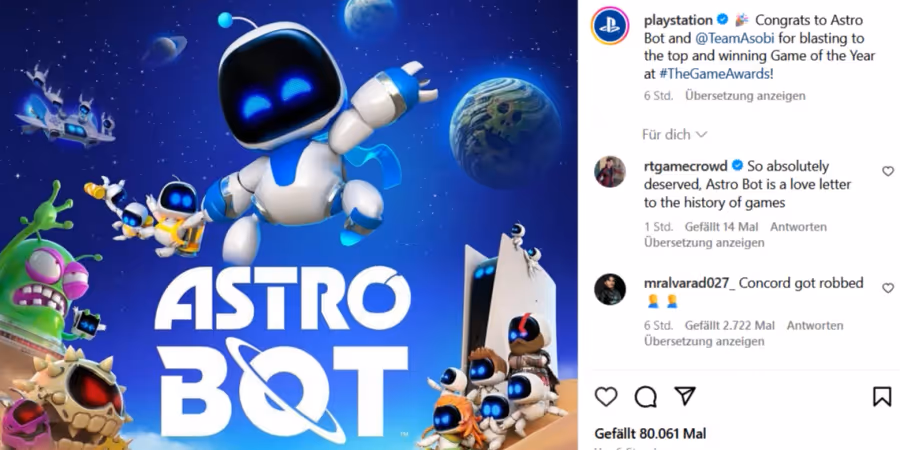Viewport: 900px width, 450px height.
Task: Reply to mralvarad027_'s comment
Action: [814, 325]
